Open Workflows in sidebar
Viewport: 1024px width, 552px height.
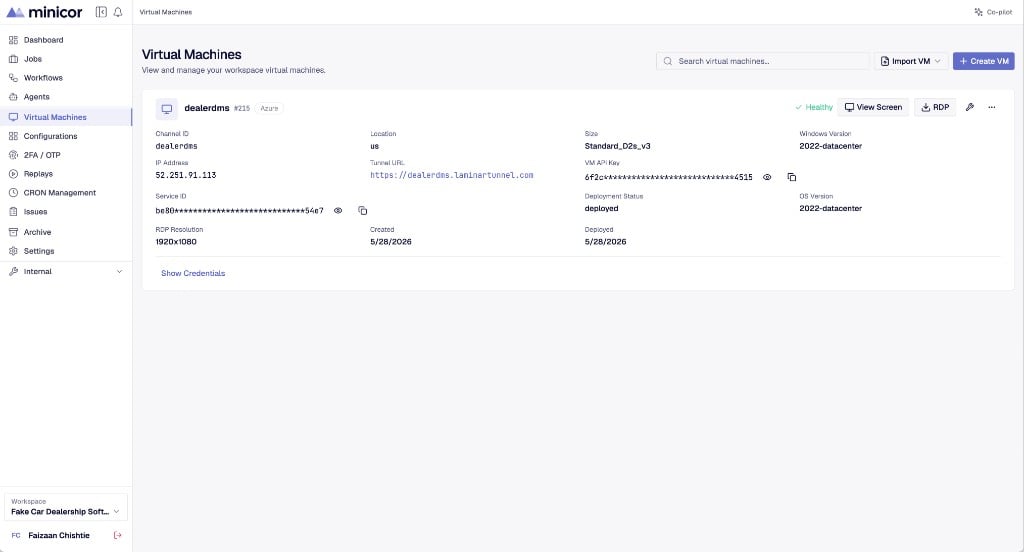click(66, 78)
